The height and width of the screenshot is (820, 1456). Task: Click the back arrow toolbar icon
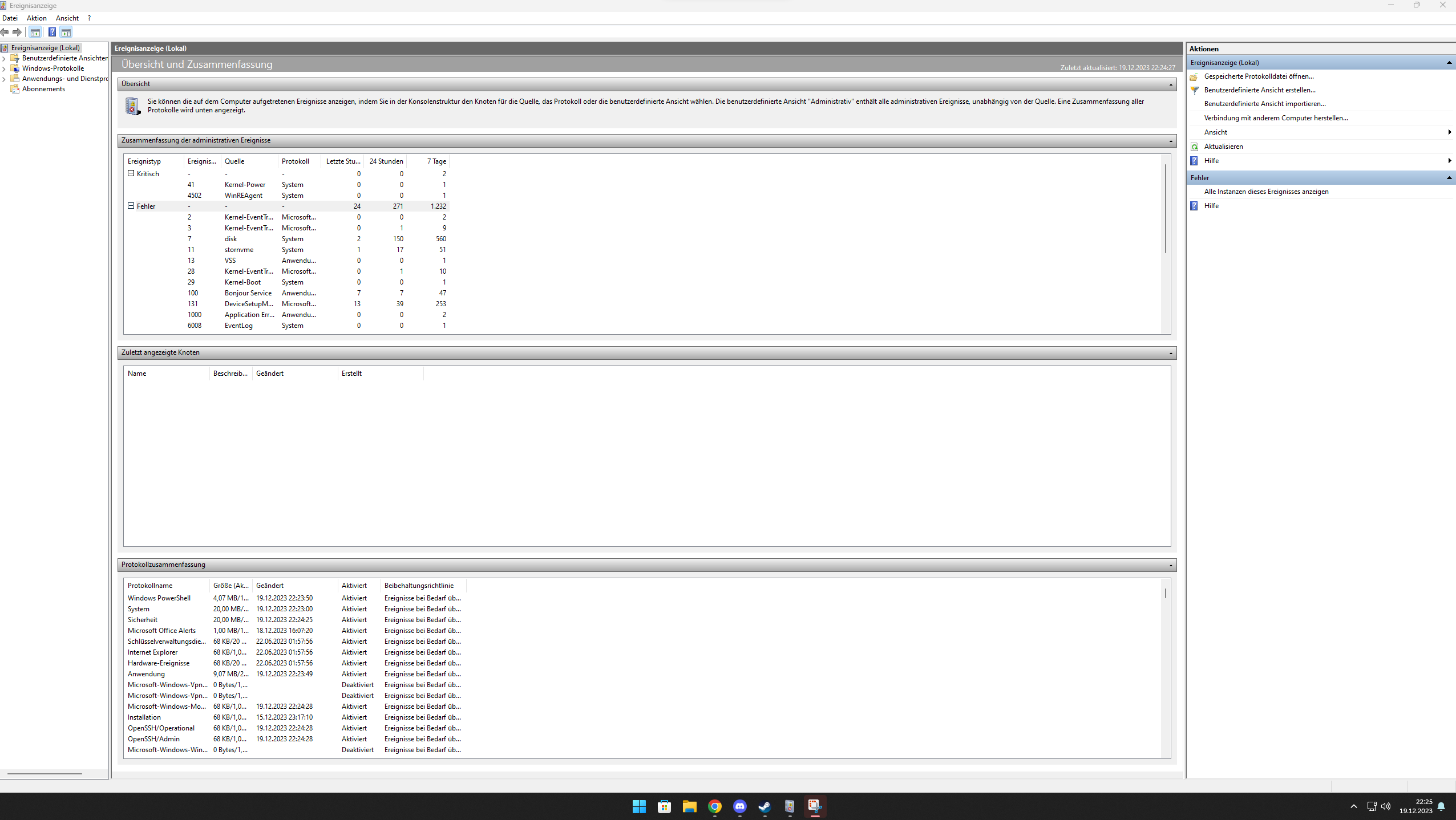(x=5, y=33)
